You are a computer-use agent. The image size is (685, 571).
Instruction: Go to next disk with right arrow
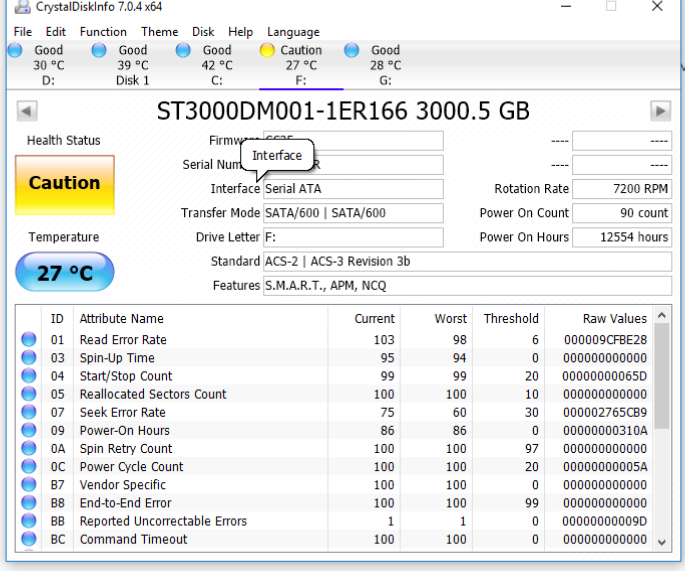[x=661, y=111]
